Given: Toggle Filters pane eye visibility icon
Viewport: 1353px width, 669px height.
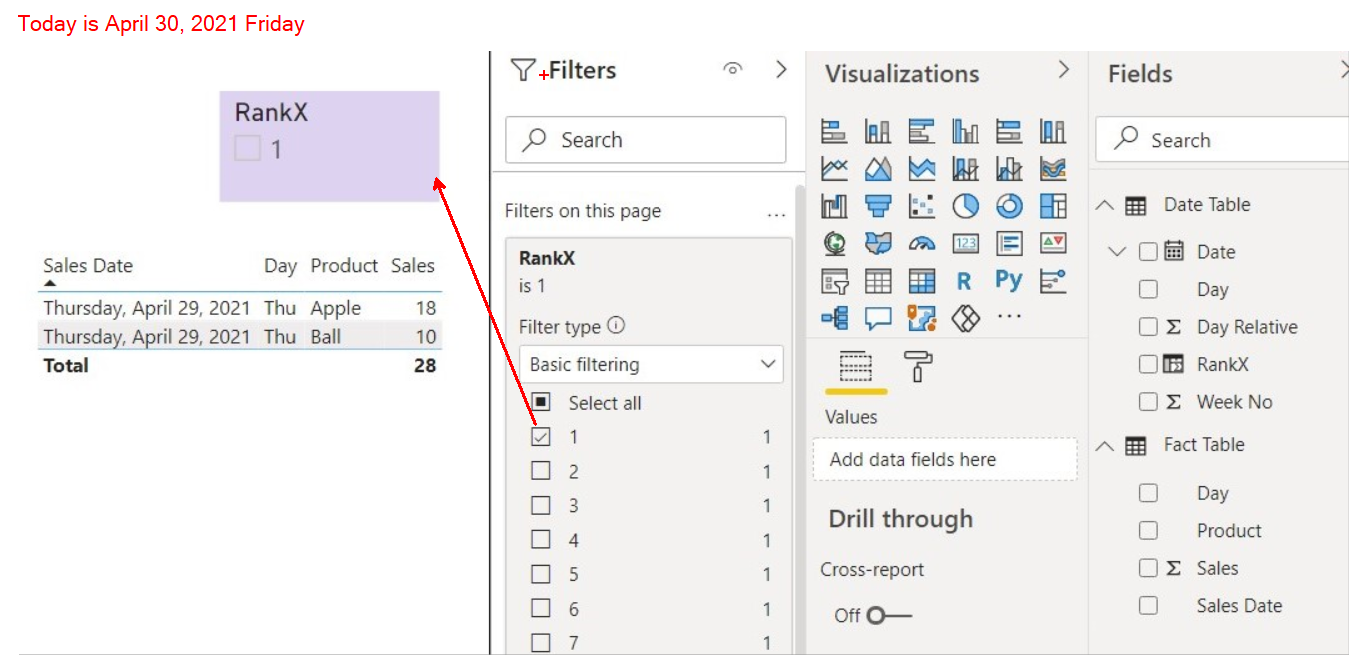Looking at the screenshot, I should tap(733, 69).
